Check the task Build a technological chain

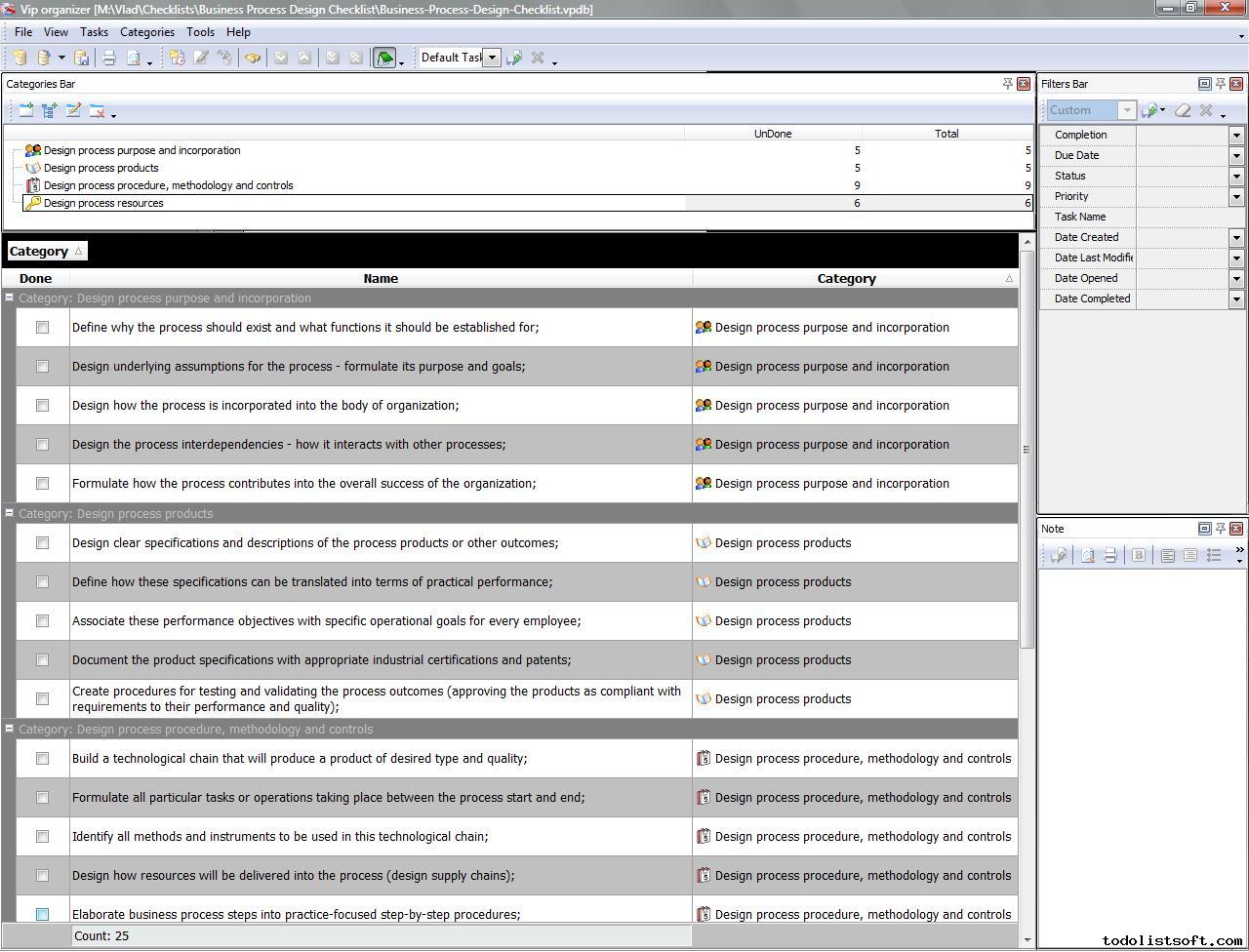pos(42,758)
